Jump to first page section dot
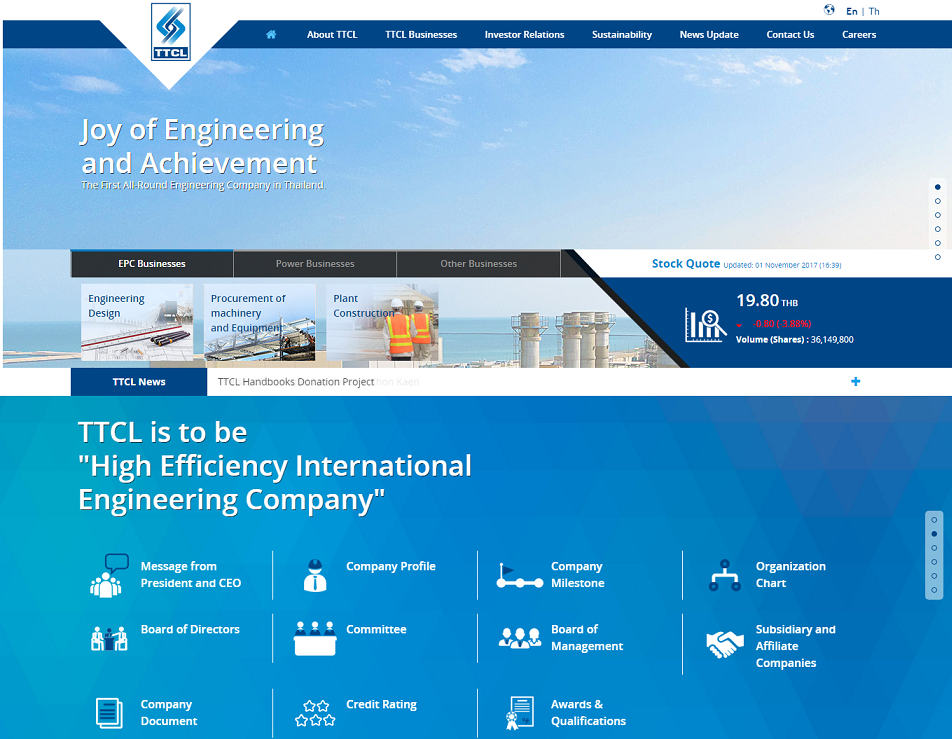The image size is (952, 739). (934, 520)
